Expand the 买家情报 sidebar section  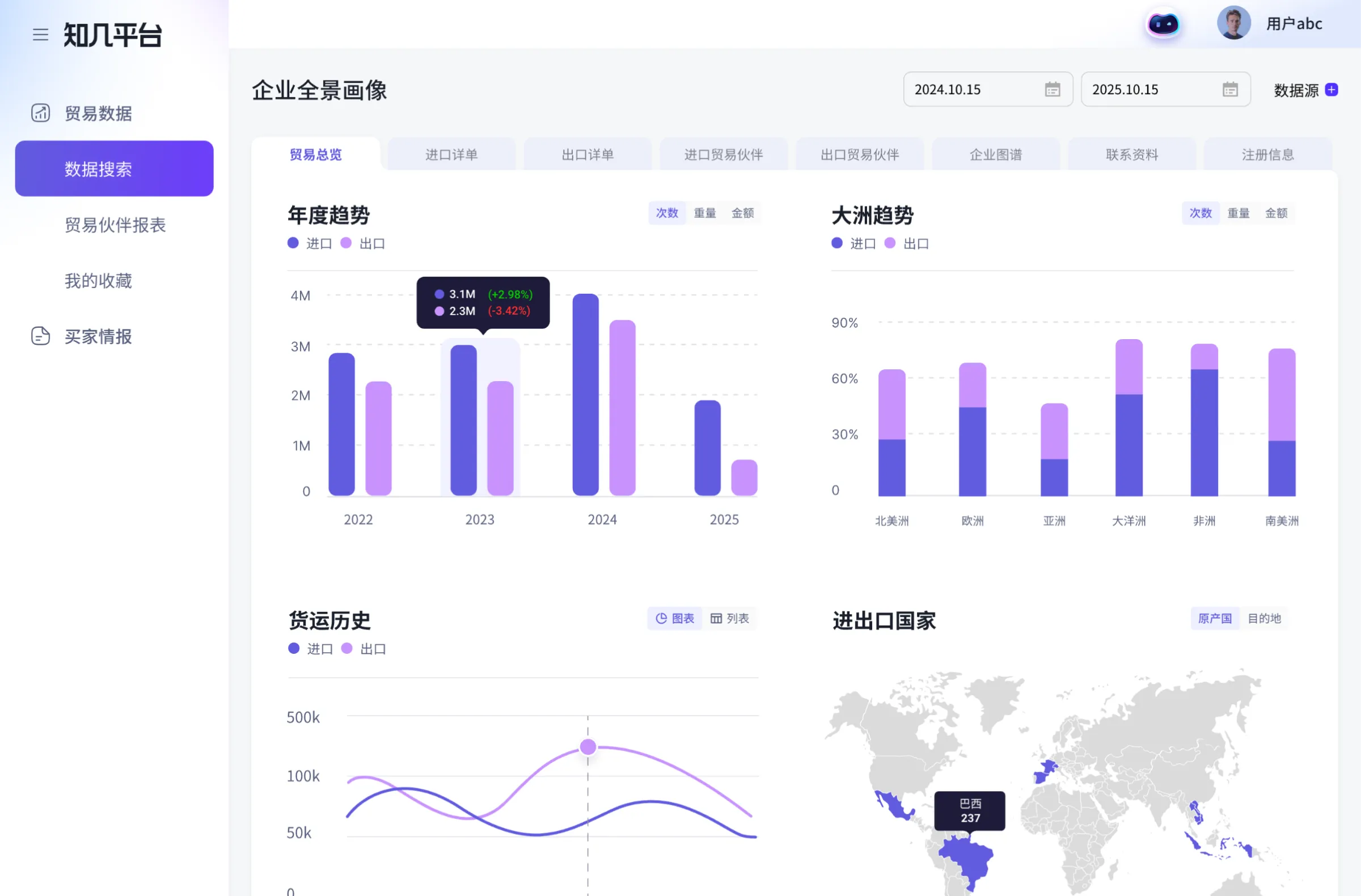pos(98,336)
